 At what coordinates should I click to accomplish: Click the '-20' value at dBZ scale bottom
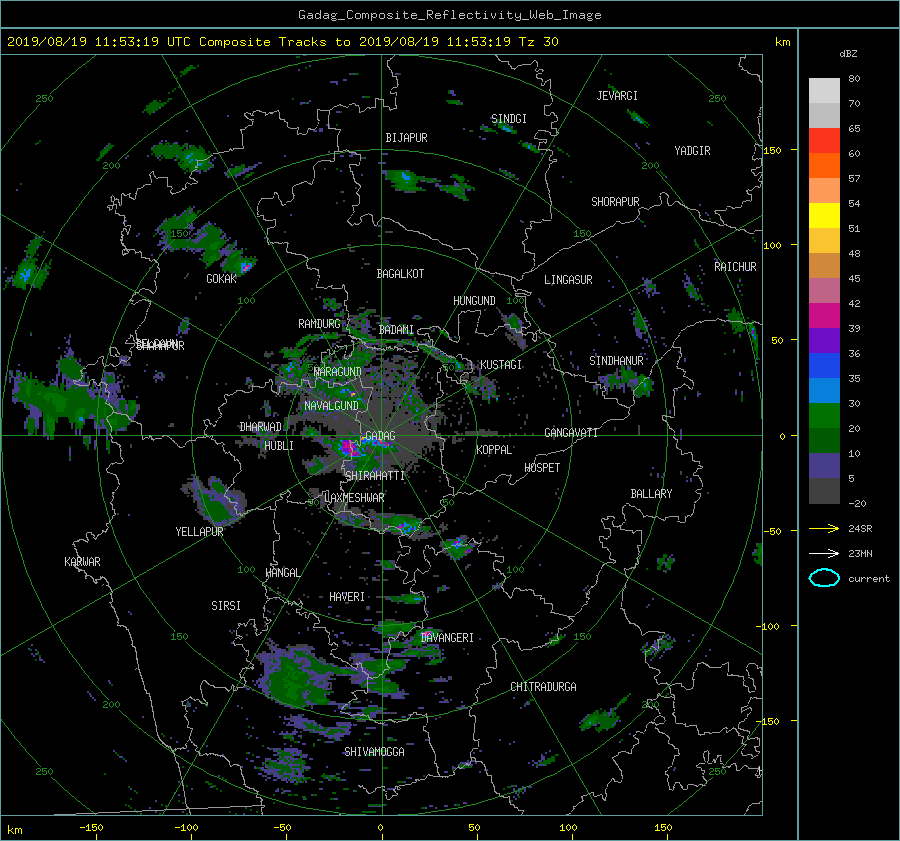point(857,503)
